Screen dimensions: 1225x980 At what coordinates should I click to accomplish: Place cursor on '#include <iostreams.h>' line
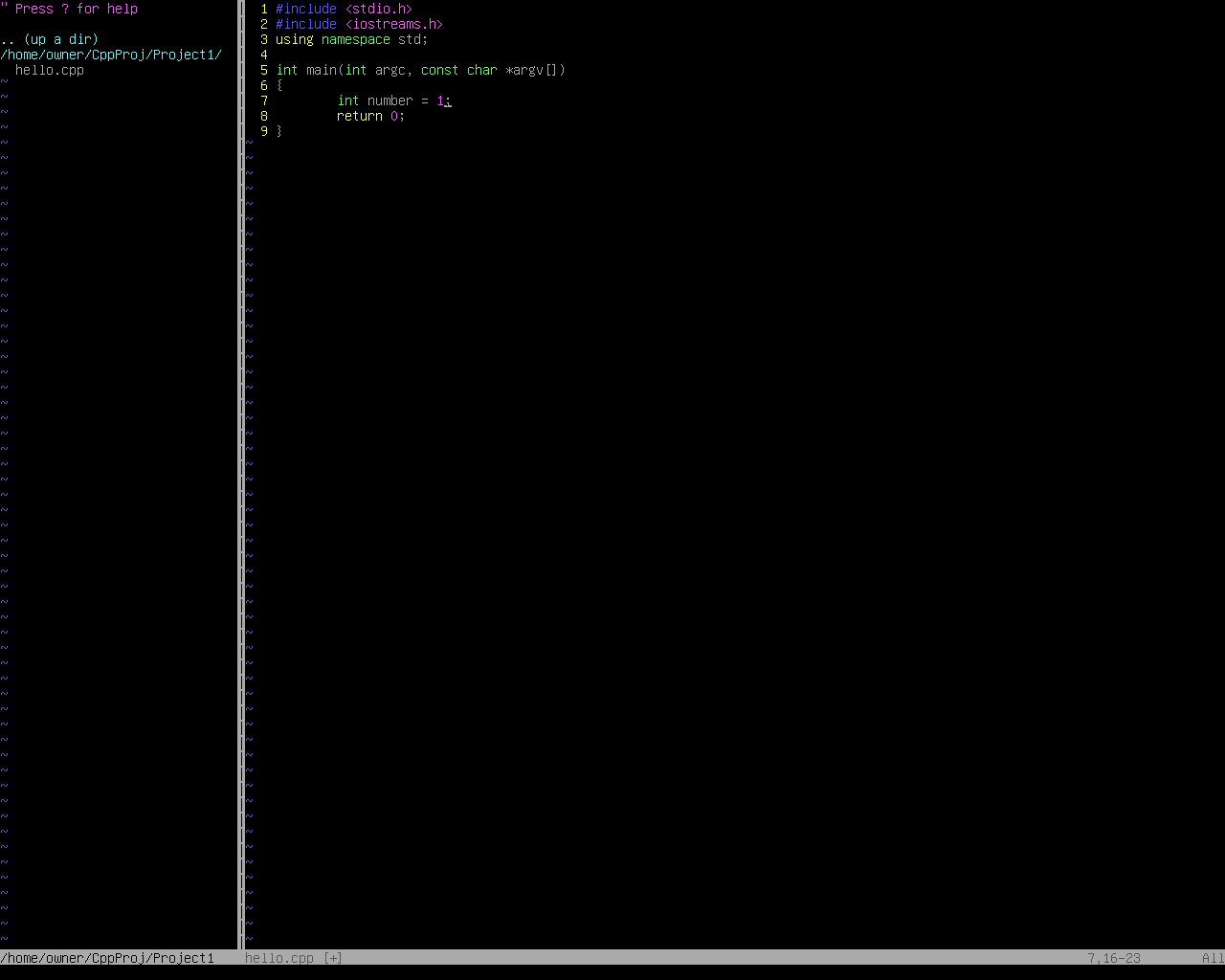pyautogui.click(x=360, y=24)
